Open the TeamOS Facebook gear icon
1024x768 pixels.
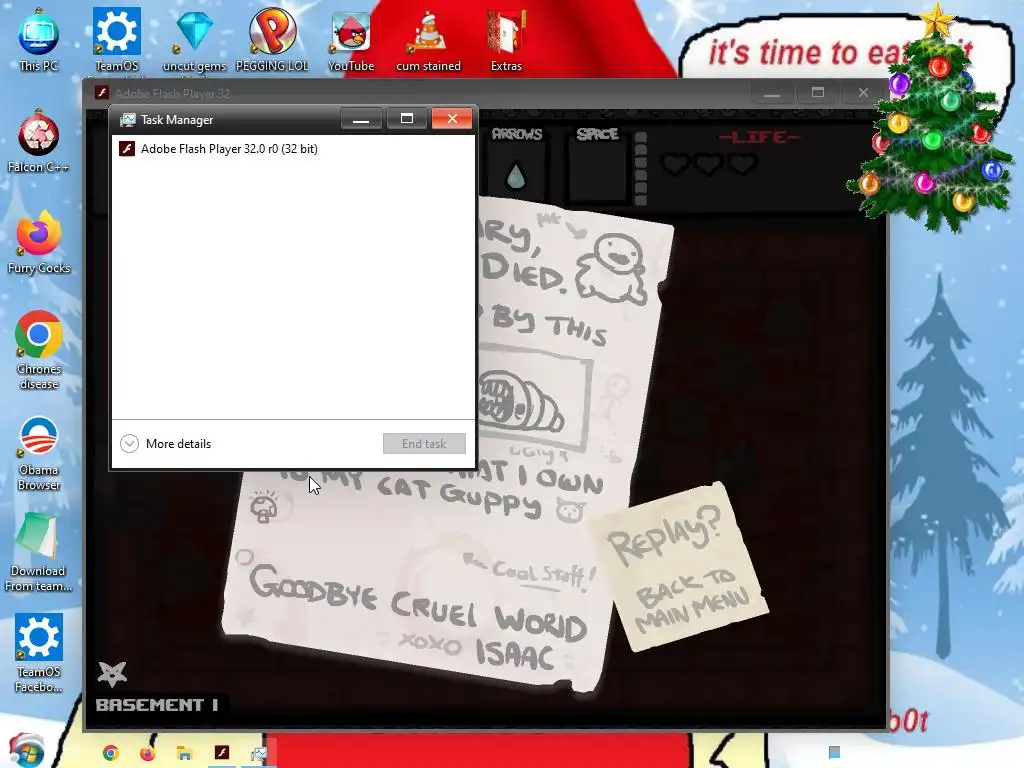coord(39,653)
